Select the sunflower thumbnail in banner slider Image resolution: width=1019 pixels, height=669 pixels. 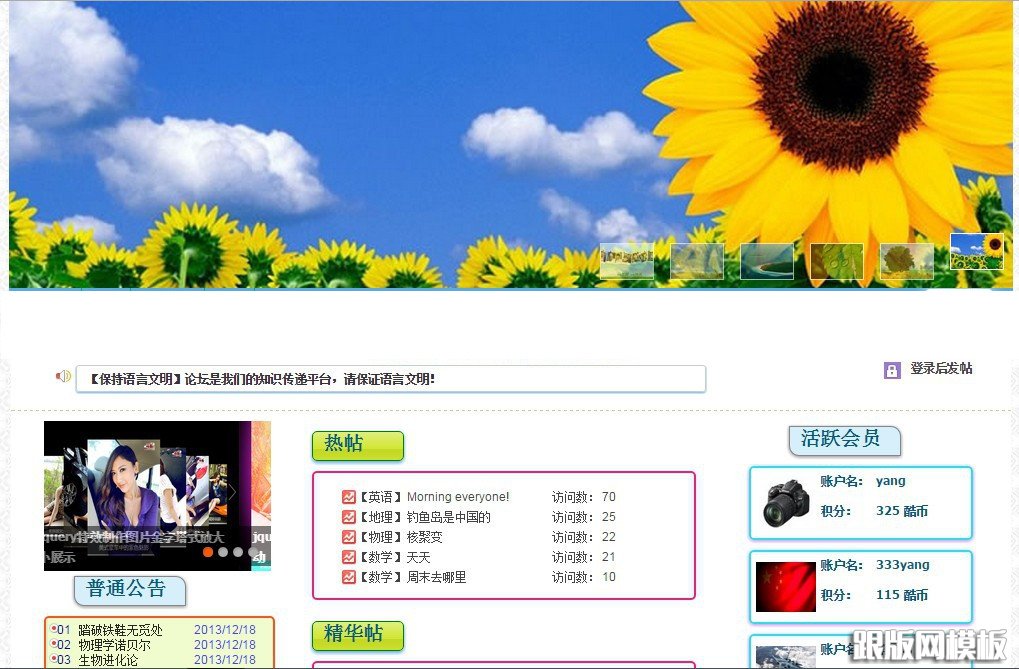976,251
